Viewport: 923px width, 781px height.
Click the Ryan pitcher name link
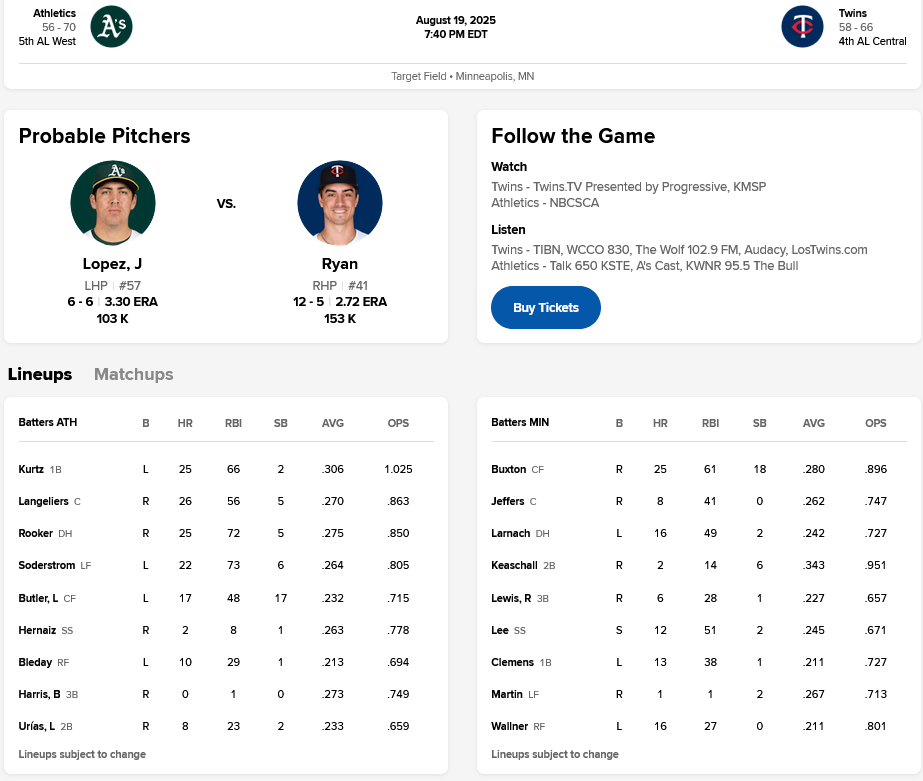point(340,264)
